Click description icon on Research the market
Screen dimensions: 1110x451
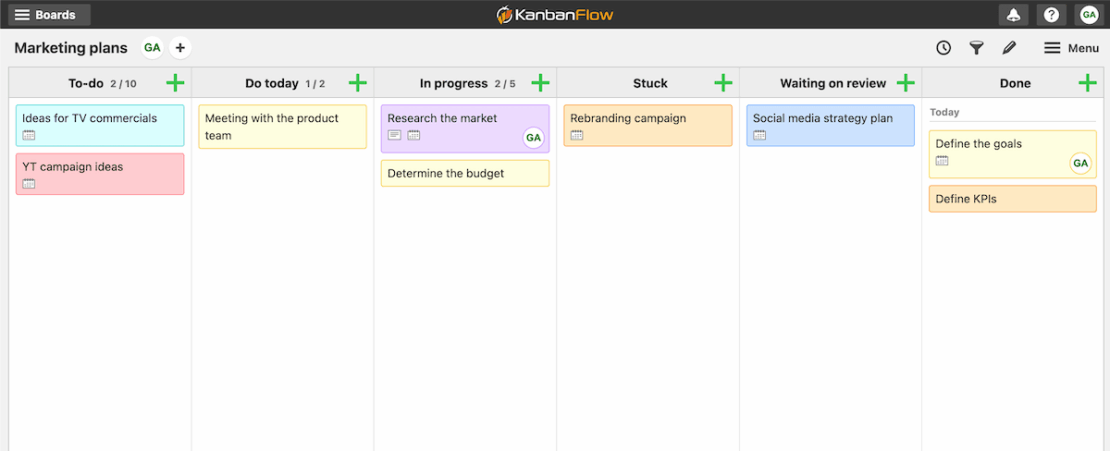pyautogui.click(x=394, y=135)
